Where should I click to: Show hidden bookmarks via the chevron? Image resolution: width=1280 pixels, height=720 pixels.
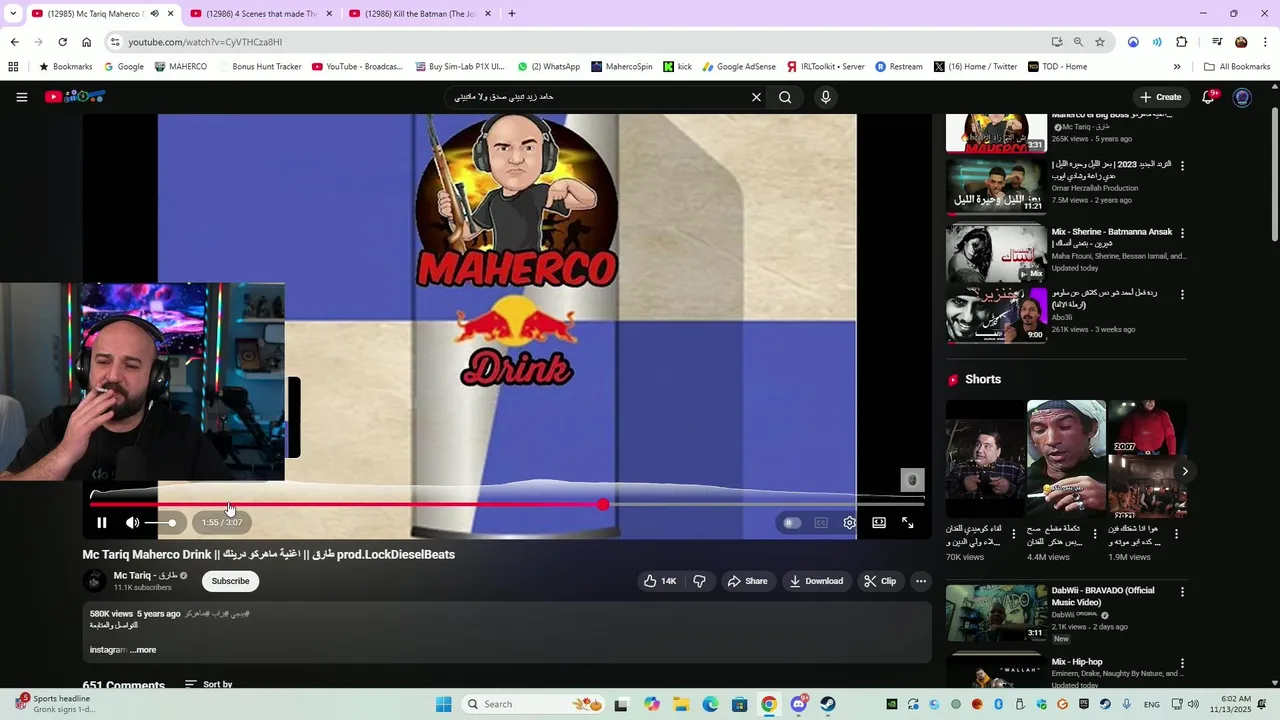coord(1176,67)
